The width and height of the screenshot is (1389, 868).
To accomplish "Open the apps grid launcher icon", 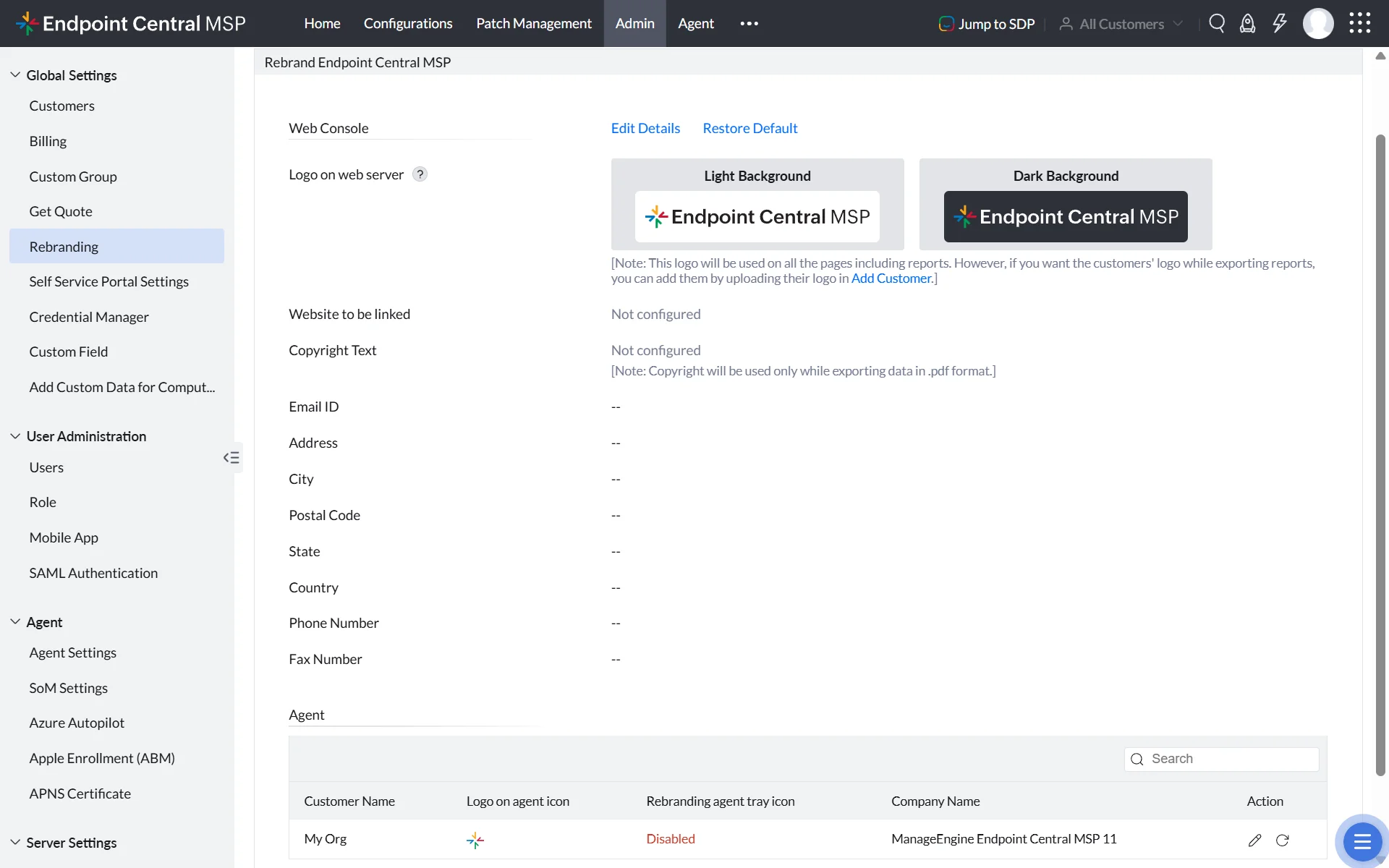I will (x=1360, y=23).
